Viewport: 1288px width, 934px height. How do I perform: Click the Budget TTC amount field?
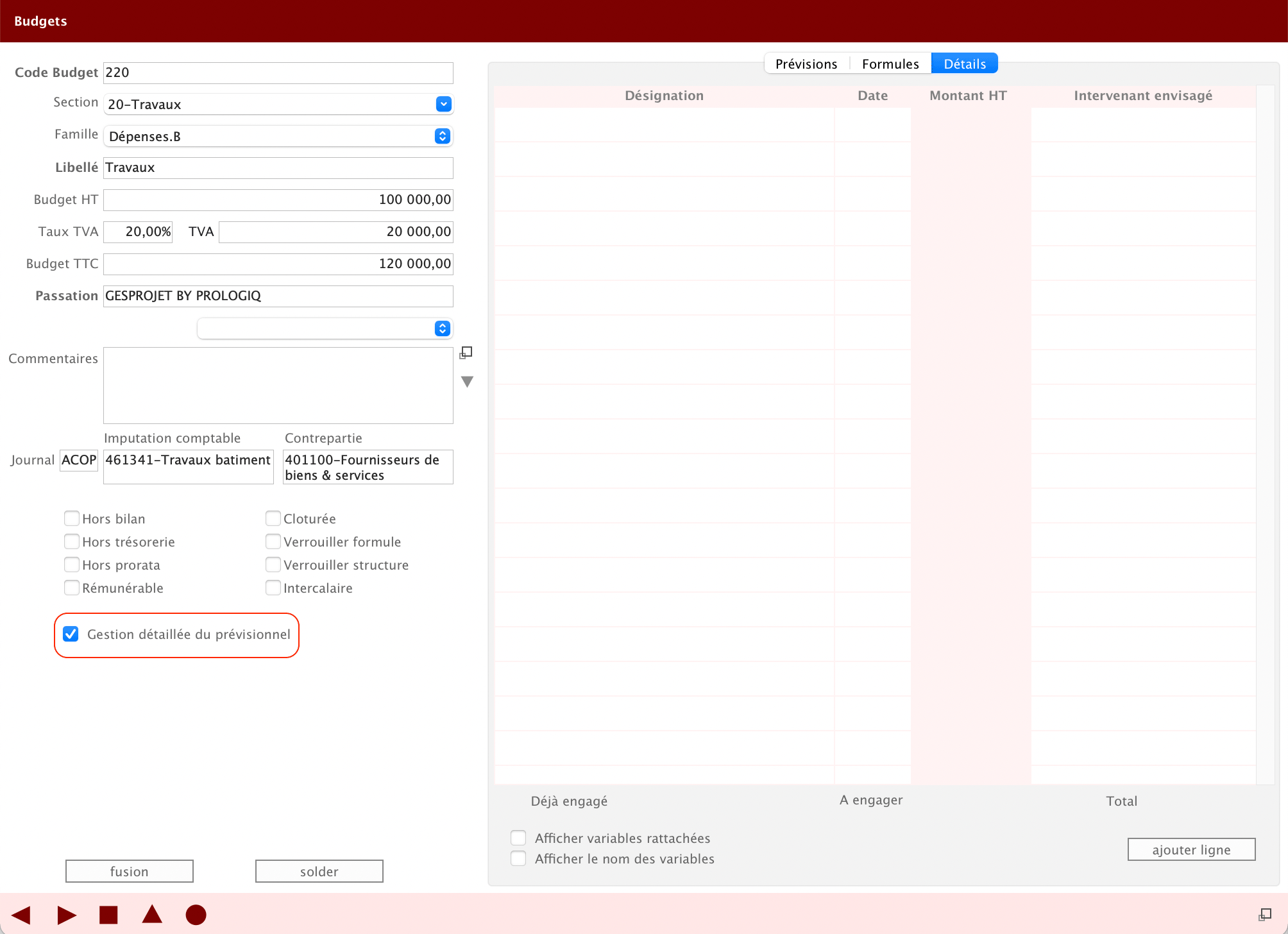[278, 264]
